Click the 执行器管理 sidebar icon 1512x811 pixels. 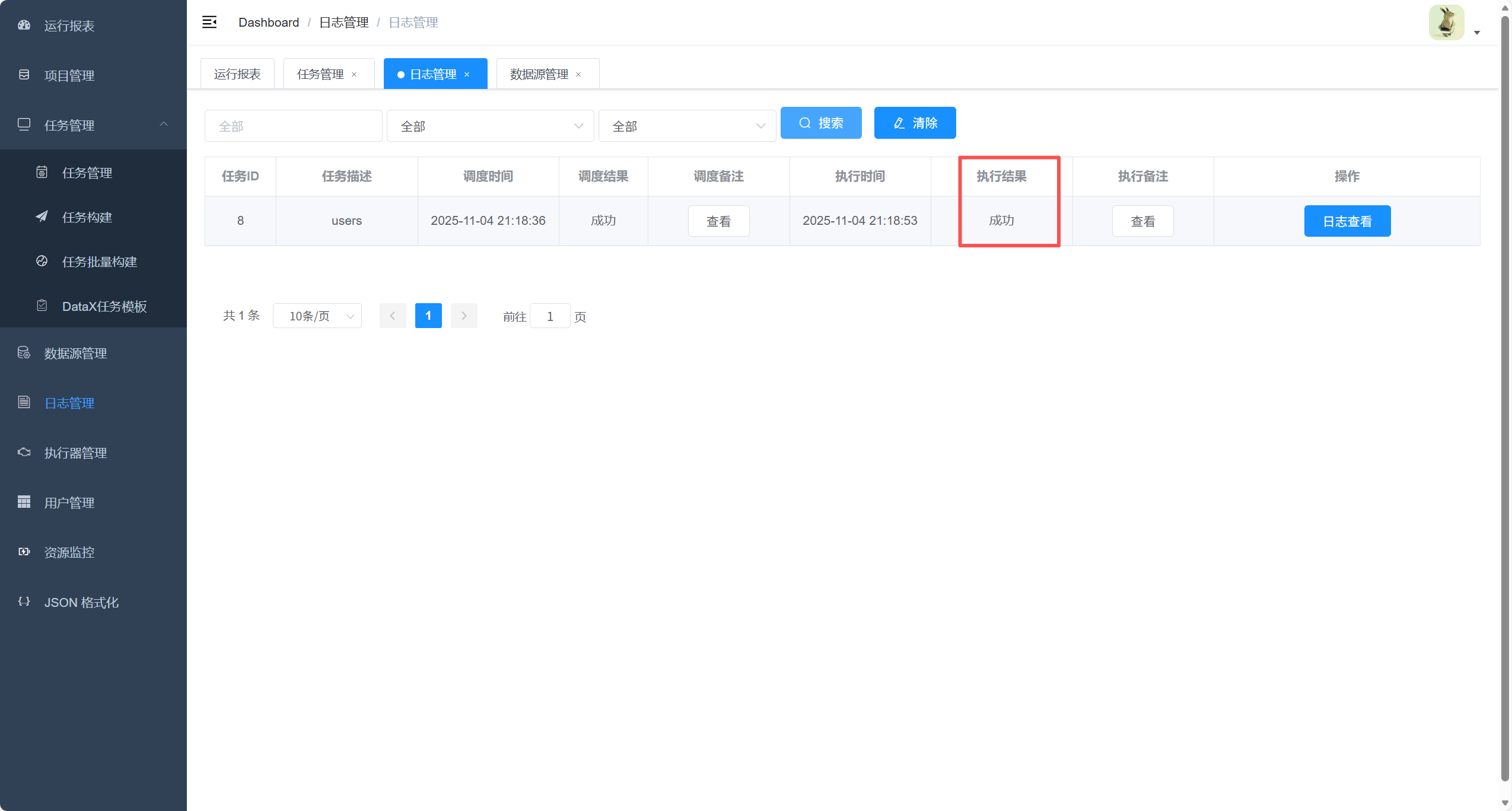tap(24, 452)
